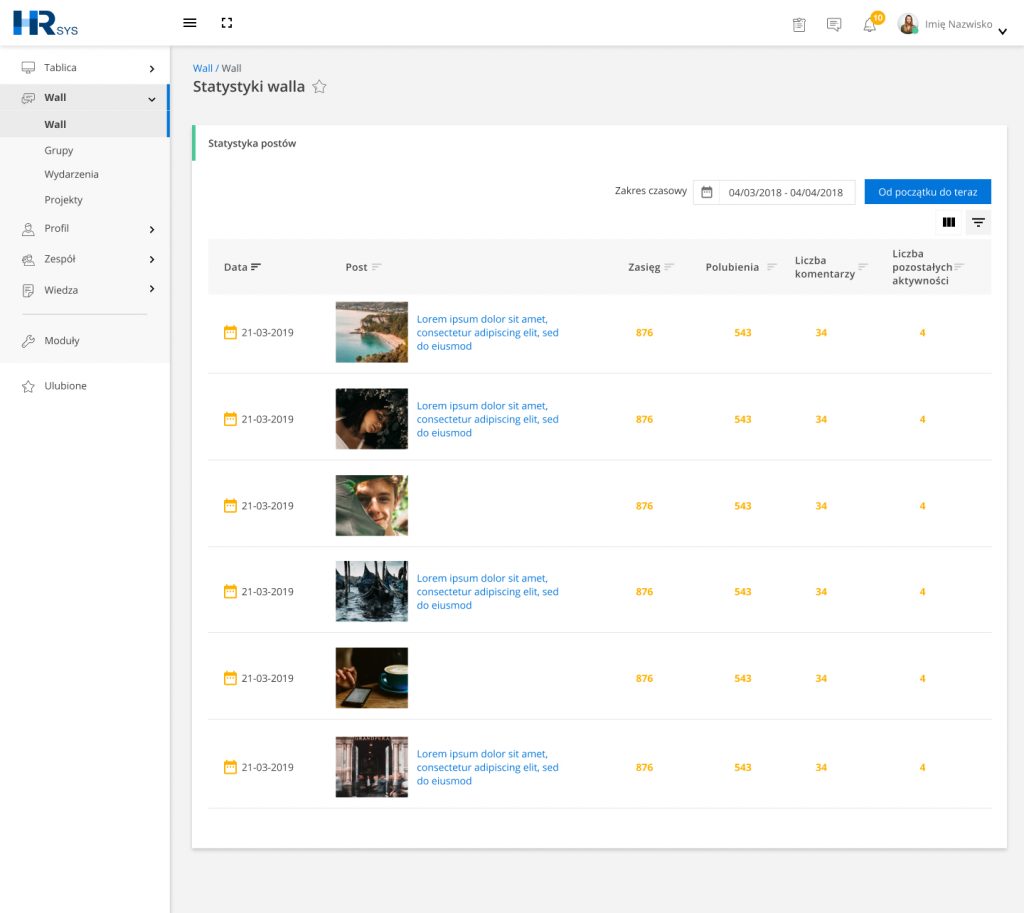Switch to fullscreen mode icon

(x=227, y=23)
